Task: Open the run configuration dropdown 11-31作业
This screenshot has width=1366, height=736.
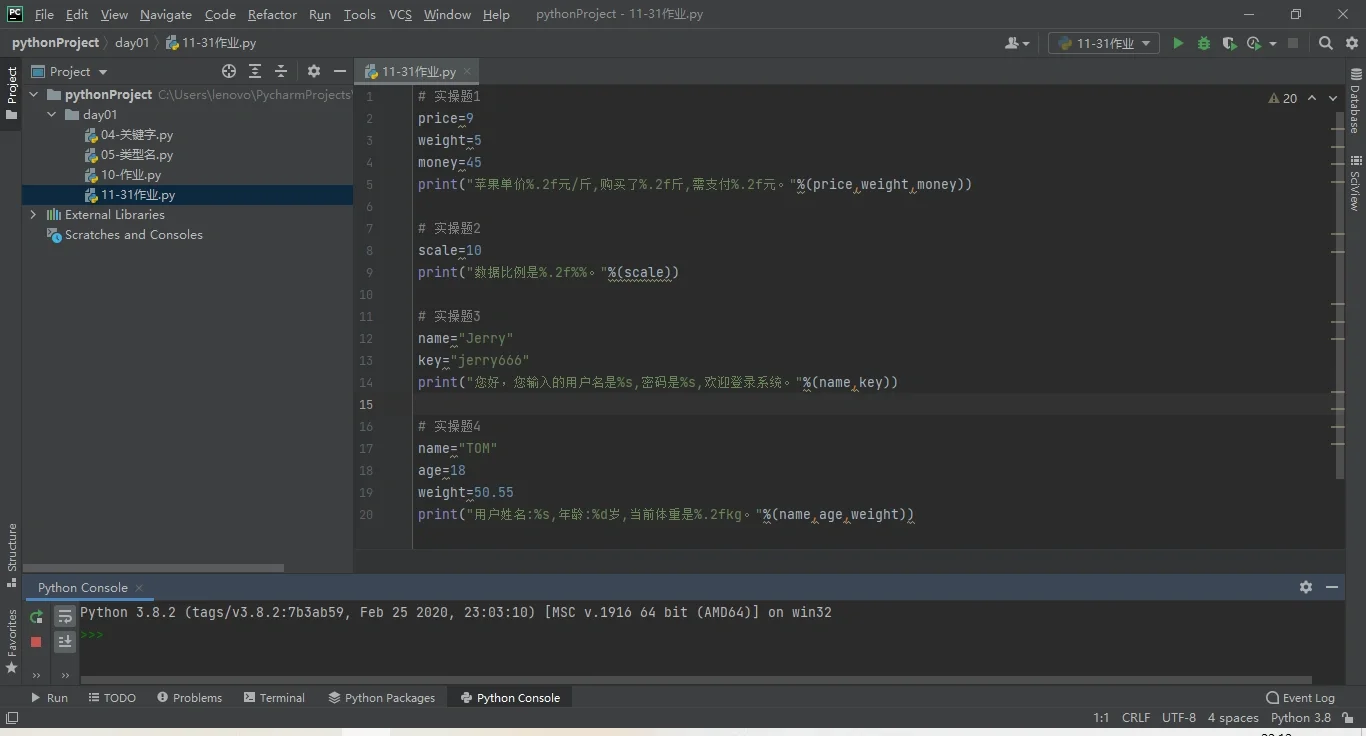Action: click(x=1104, y=43)
